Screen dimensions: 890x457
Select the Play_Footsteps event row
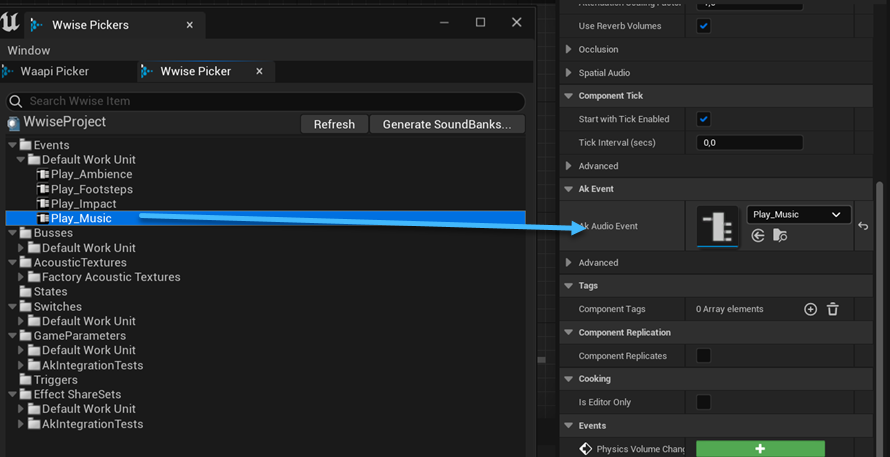point(265,189)
